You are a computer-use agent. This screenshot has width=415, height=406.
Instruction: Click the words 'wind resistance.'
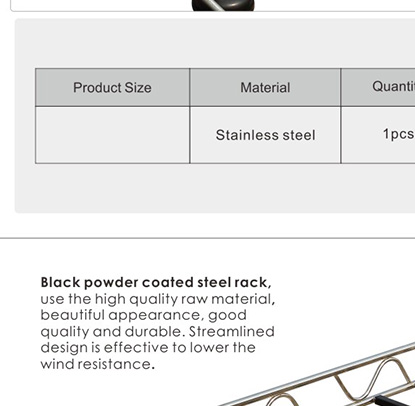[98, 364]
